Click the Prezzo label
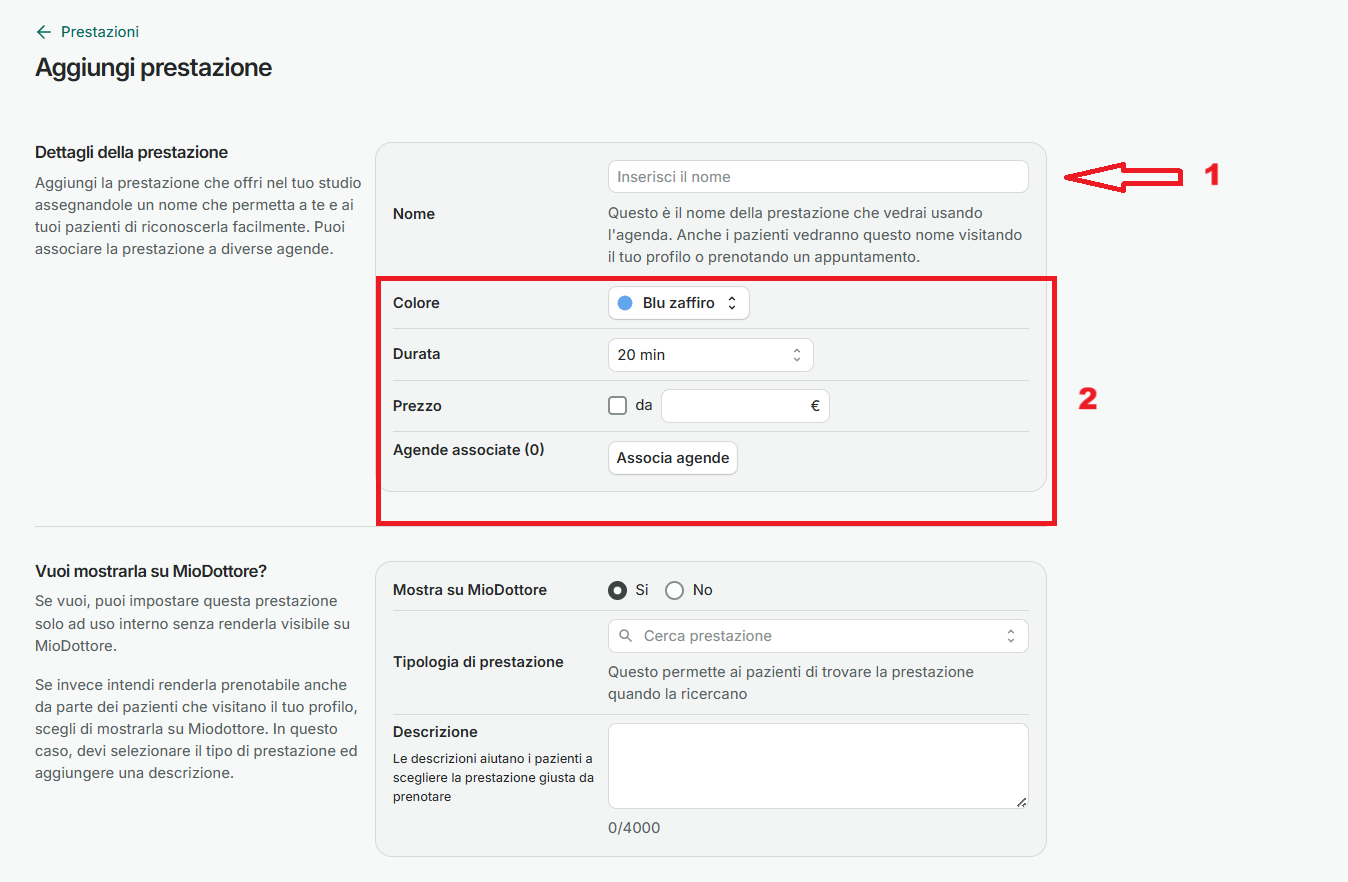1348x882 pixels. (418, 406)
